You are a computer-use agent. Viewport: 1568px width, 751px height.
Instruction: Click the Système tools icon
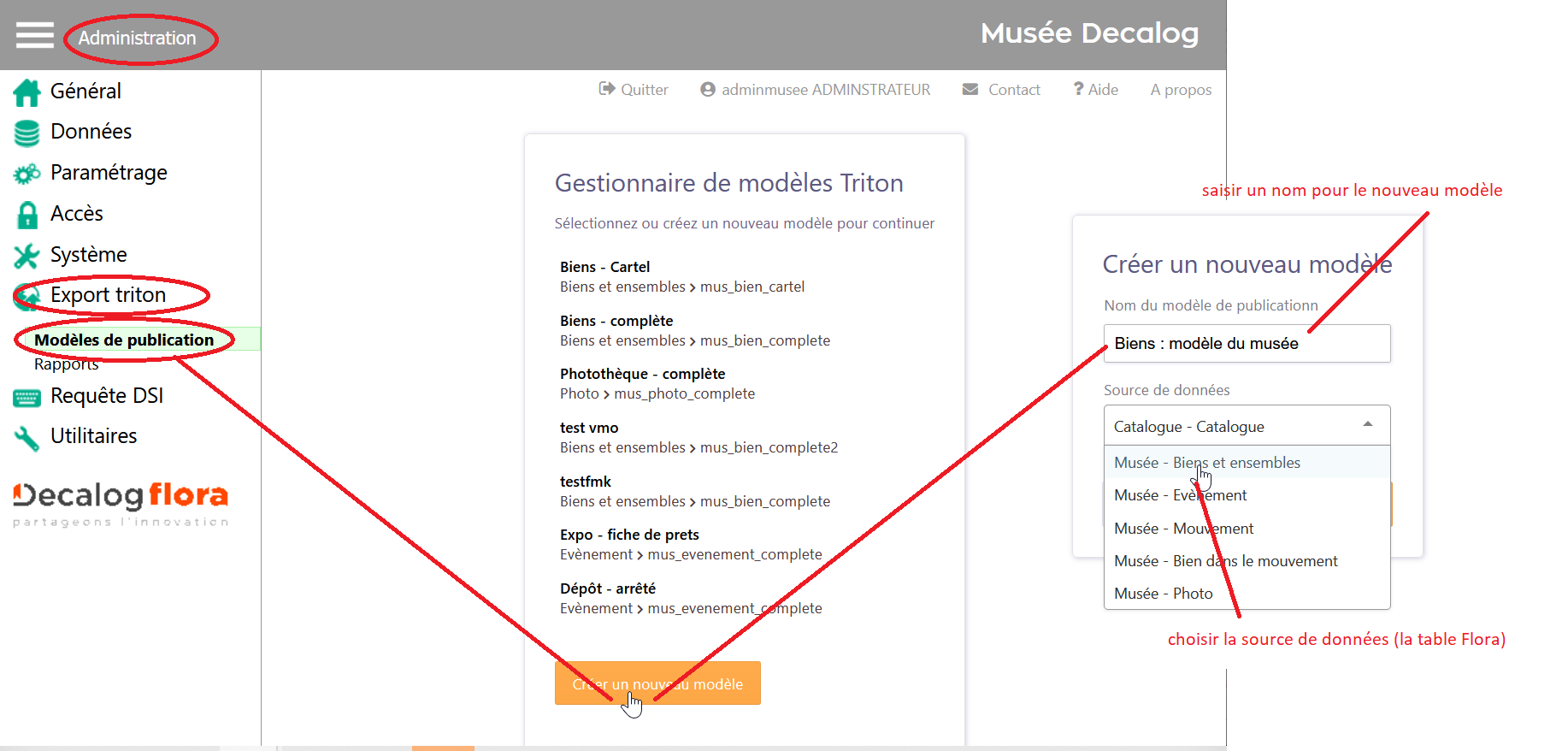27,256
